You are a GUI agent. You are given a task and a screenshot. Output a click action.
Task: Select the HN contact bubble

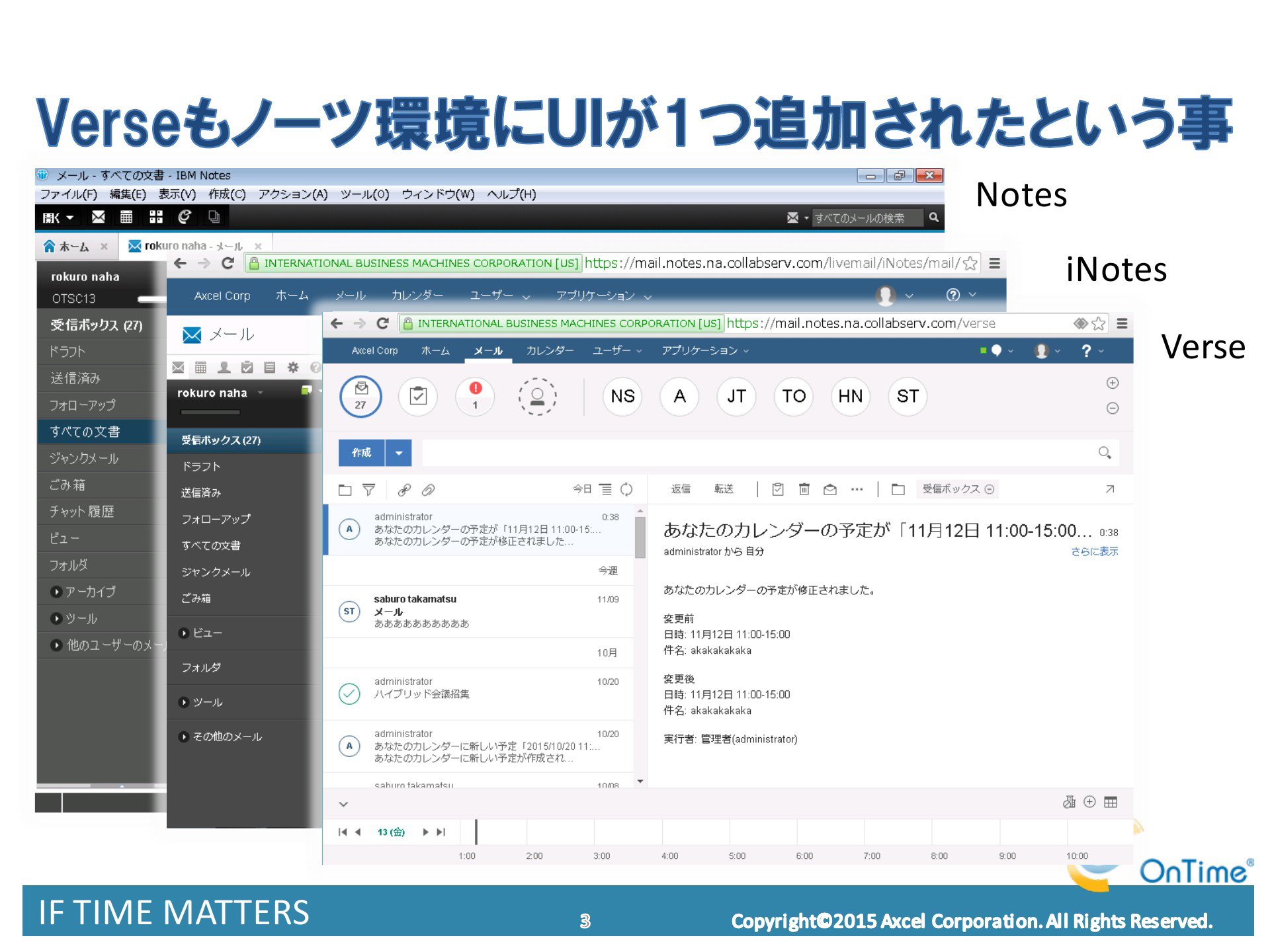(851, 397)
